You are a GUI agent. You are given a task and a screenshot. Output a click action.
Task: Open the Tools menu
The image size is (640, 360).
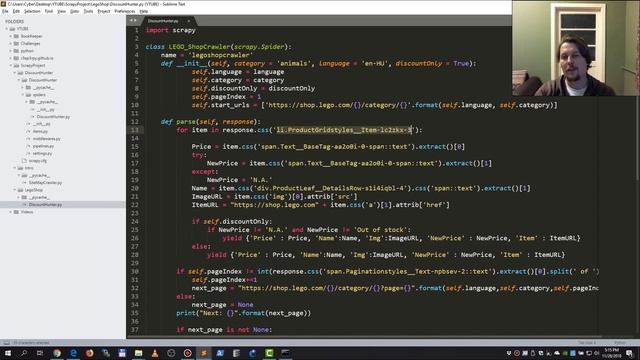[x=88, y=11]
